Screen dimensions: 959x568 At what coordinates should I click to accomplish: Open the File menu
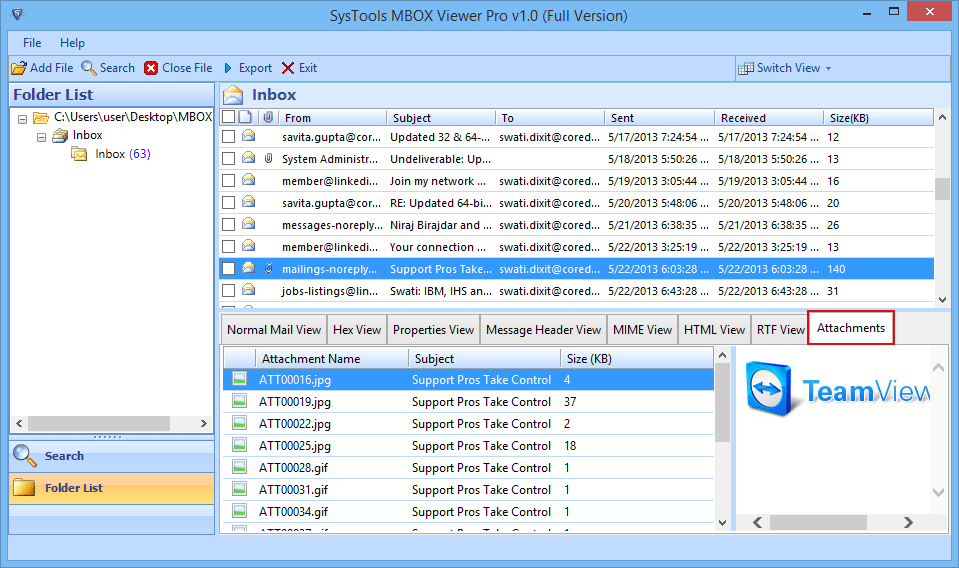32,43
